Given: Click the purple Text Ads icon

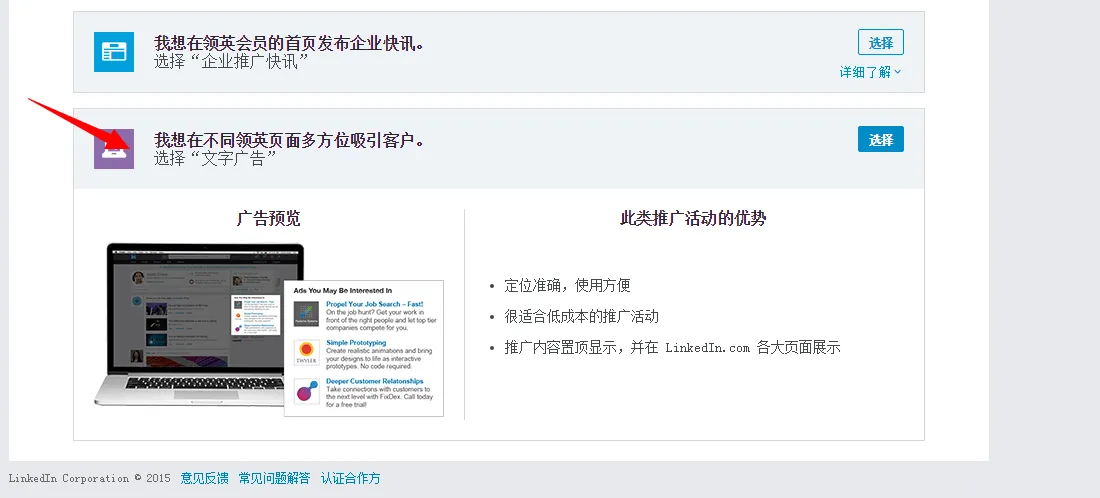Looking at the screenshot, I should tap(114, 149).
